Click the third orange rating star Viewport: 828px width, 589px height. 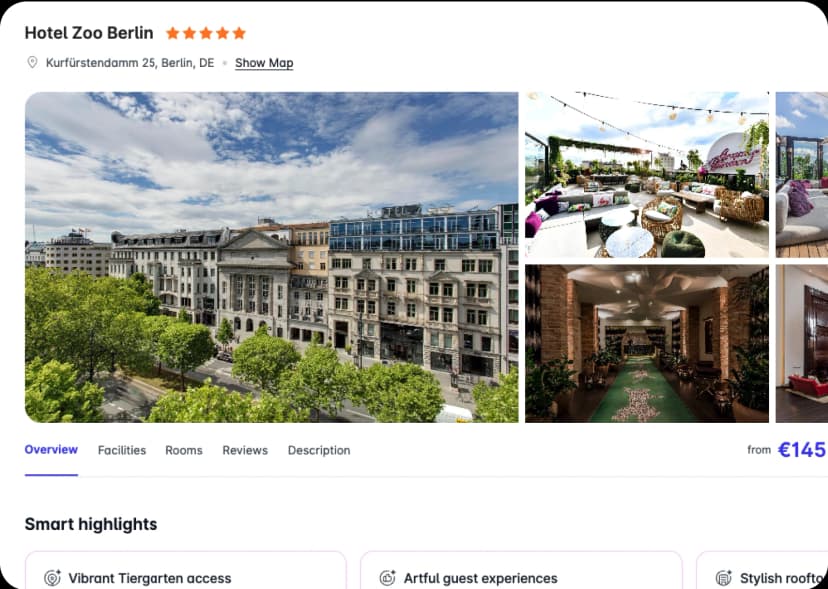point(206,33)
